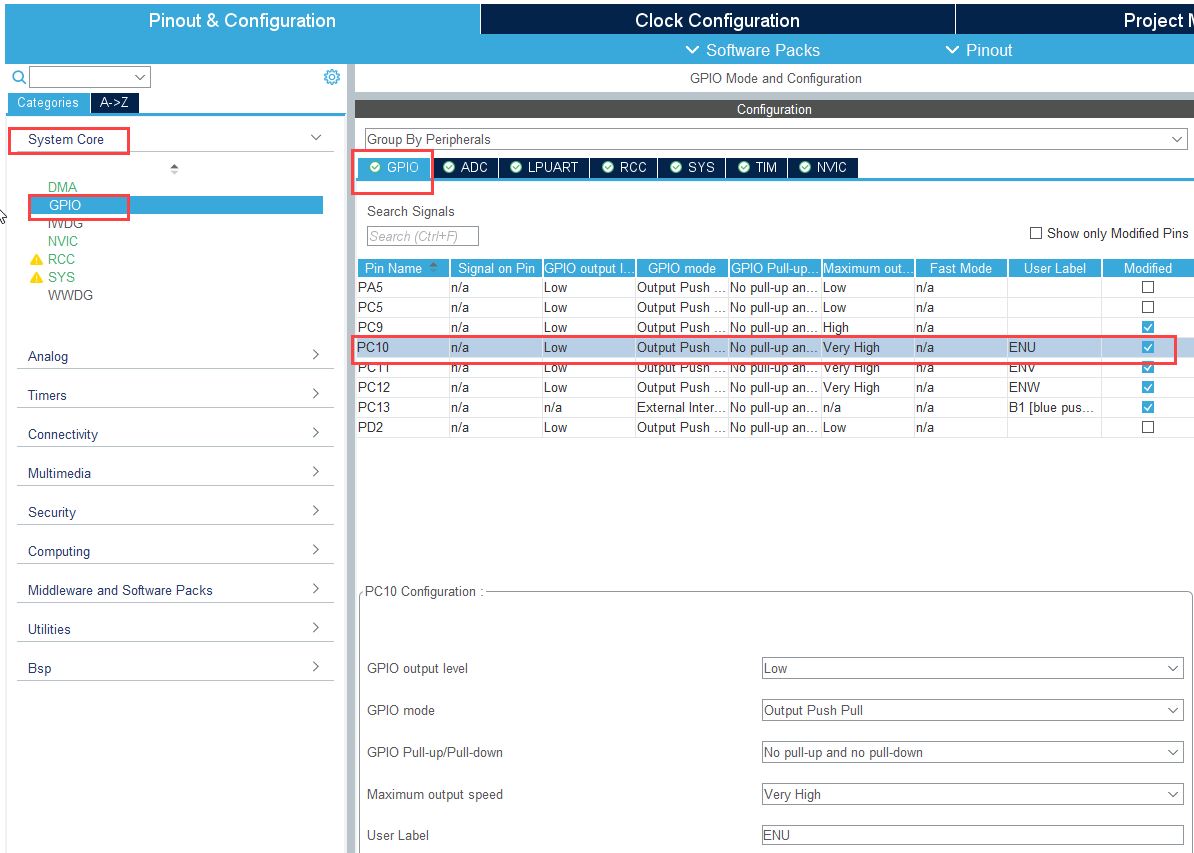The width and height of the screenshot is (1194, 853).
Task: Click the SYS warning triangle icon
Action: (x=37, y=278)
